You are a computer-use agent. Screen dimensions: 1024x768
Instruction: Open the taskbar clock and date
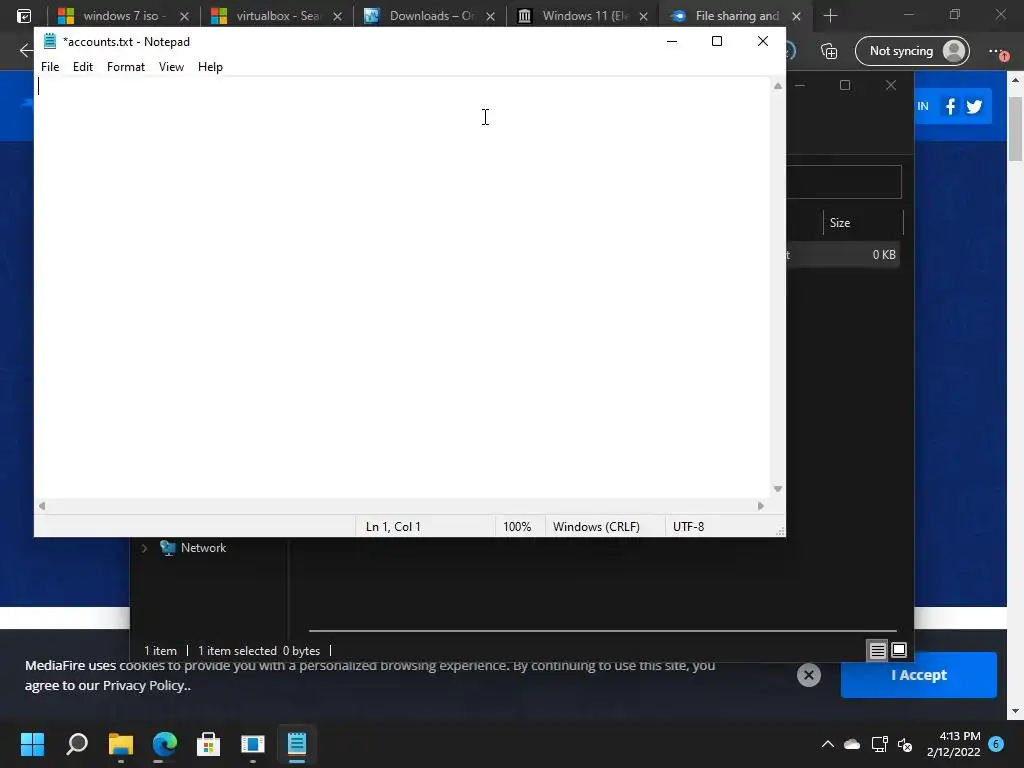tap(954, 744)
